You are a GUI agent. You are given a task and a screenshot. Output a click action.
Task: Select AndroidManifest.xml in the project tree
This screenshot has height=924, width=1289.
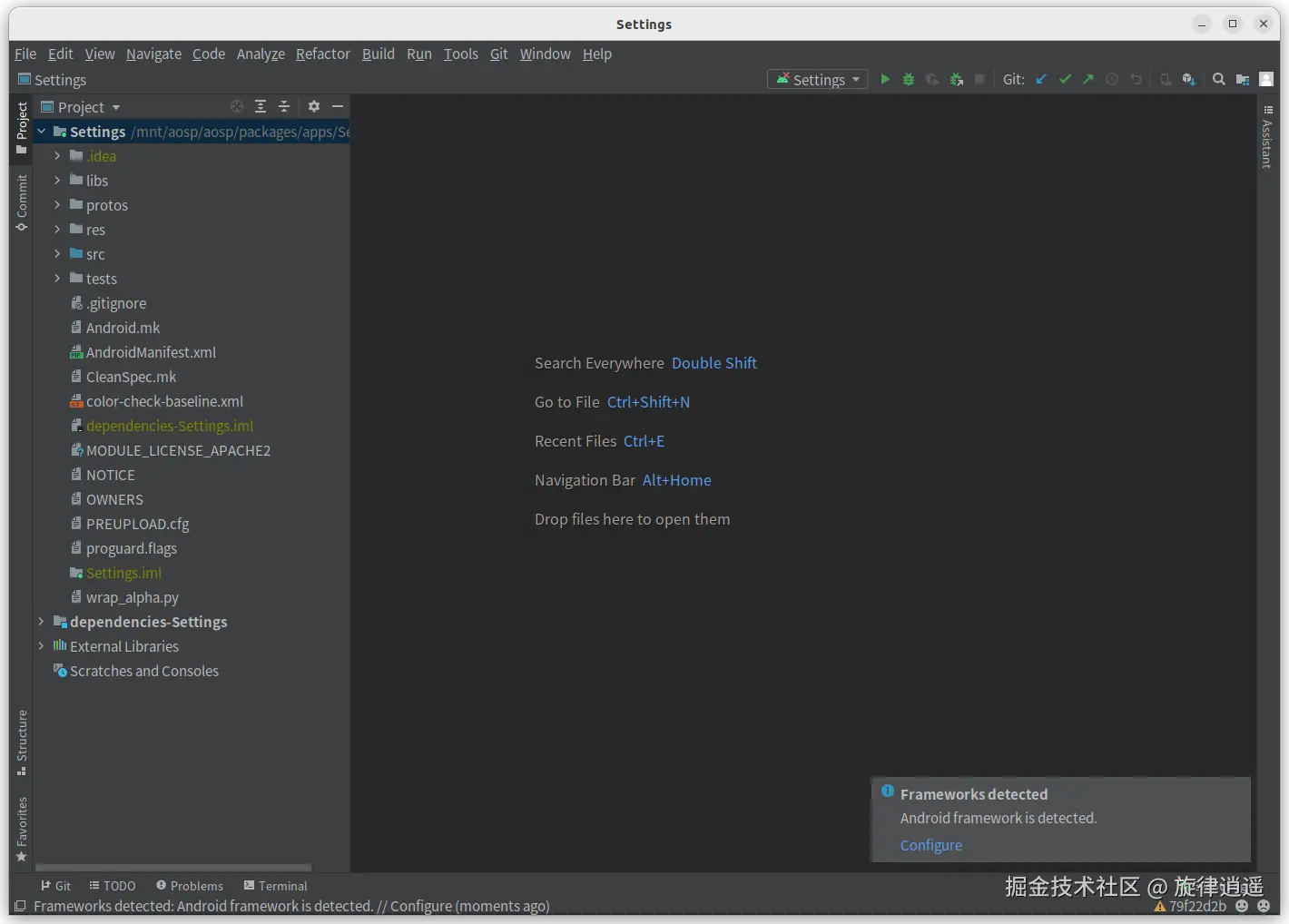tap(151, 352)
